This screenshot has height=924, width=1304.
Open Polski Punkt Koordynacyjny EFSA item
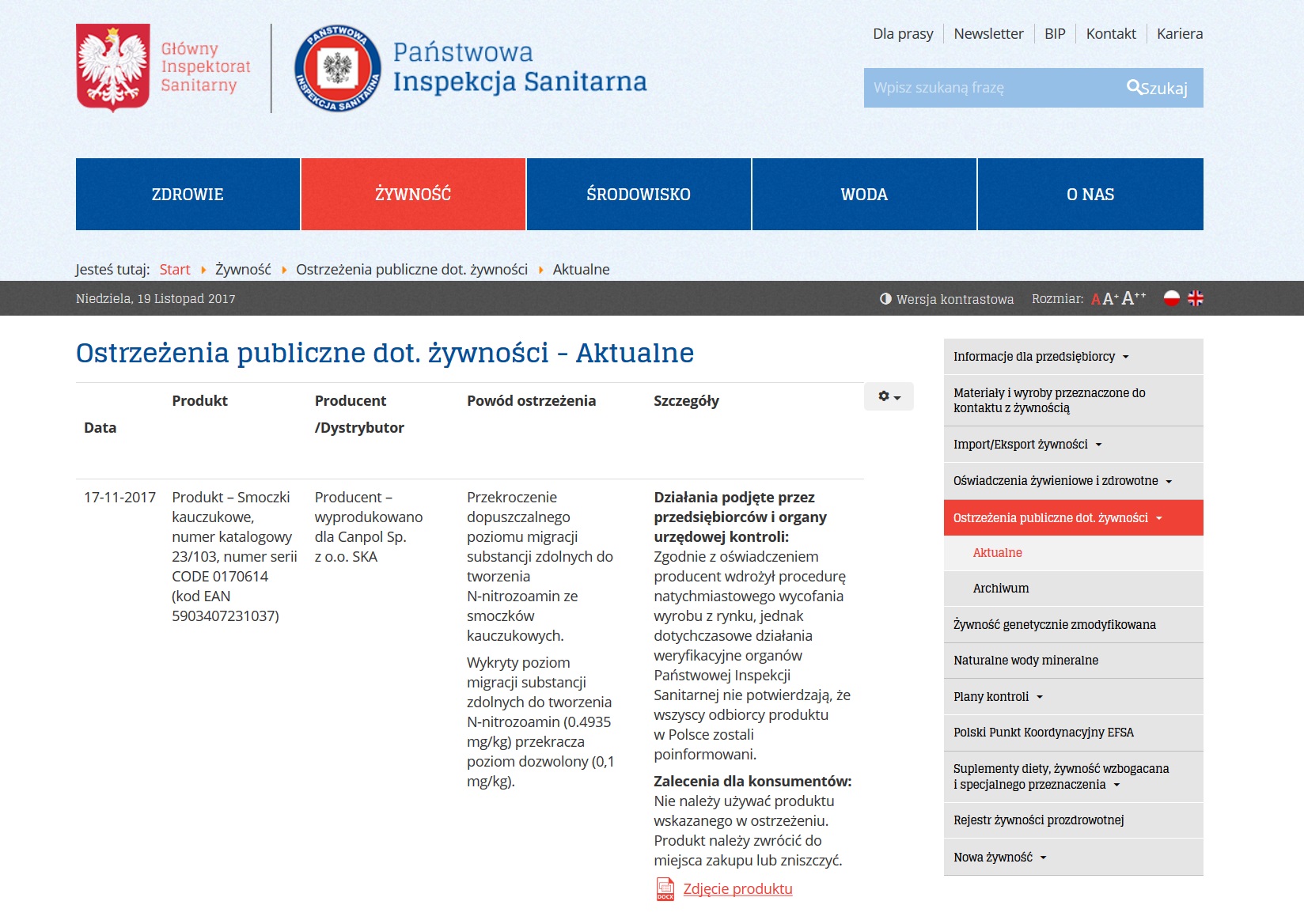[1073, 733]
